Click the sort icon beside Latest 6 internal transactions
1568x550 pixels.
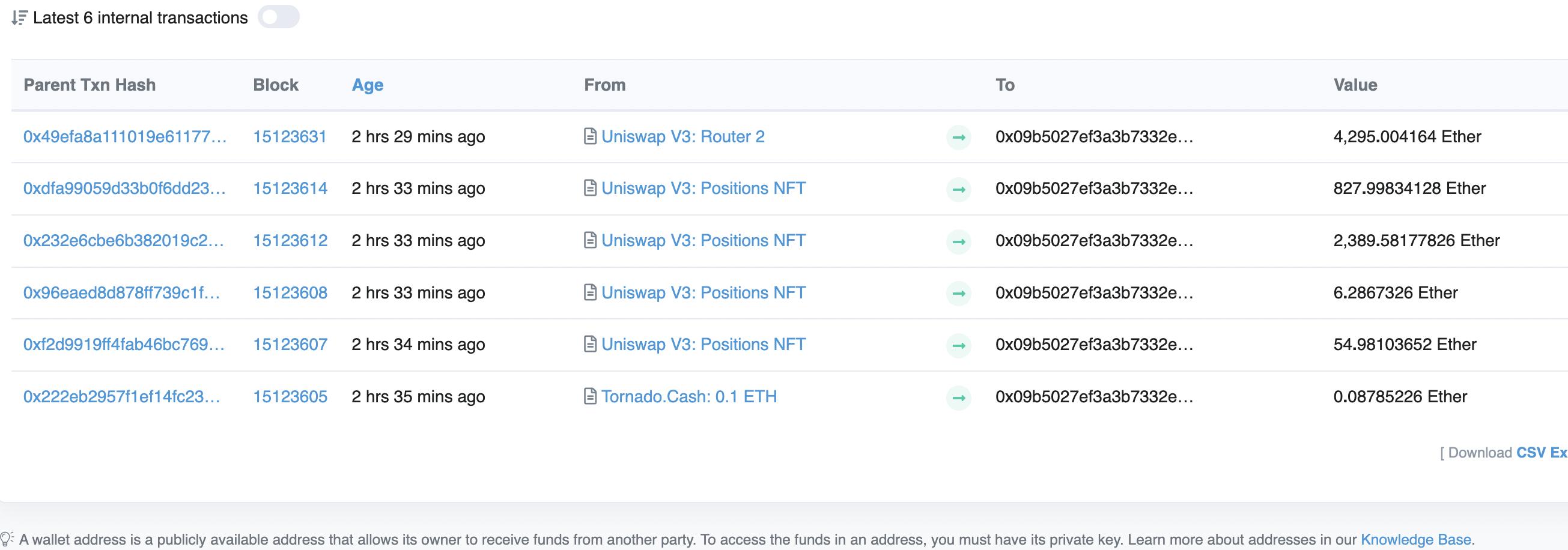click(x=19, y=17)
